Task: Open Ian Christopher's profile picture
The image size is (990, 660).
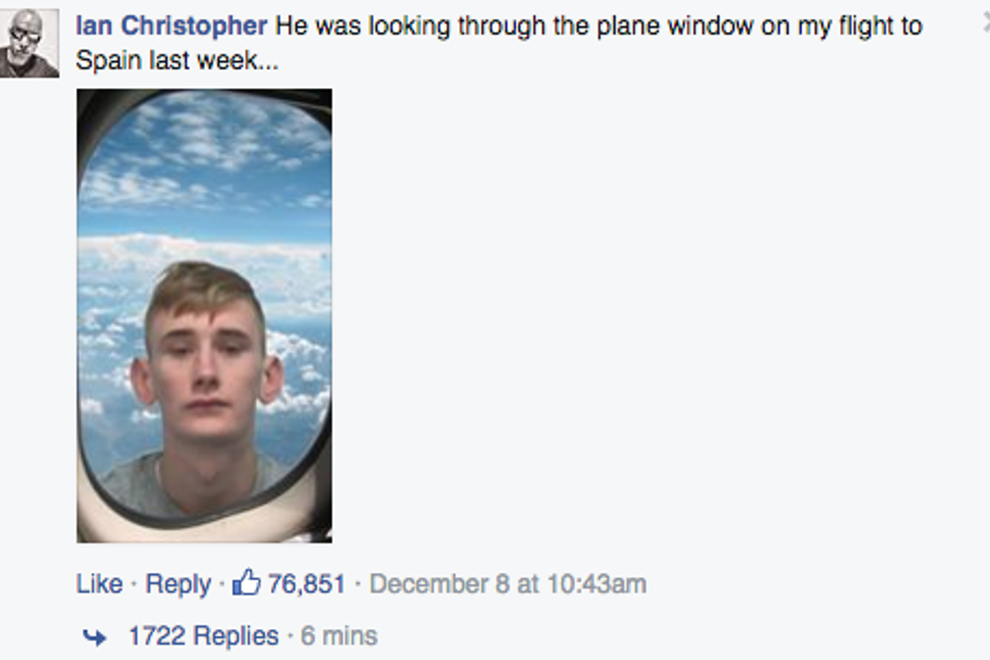Action: 29,43
